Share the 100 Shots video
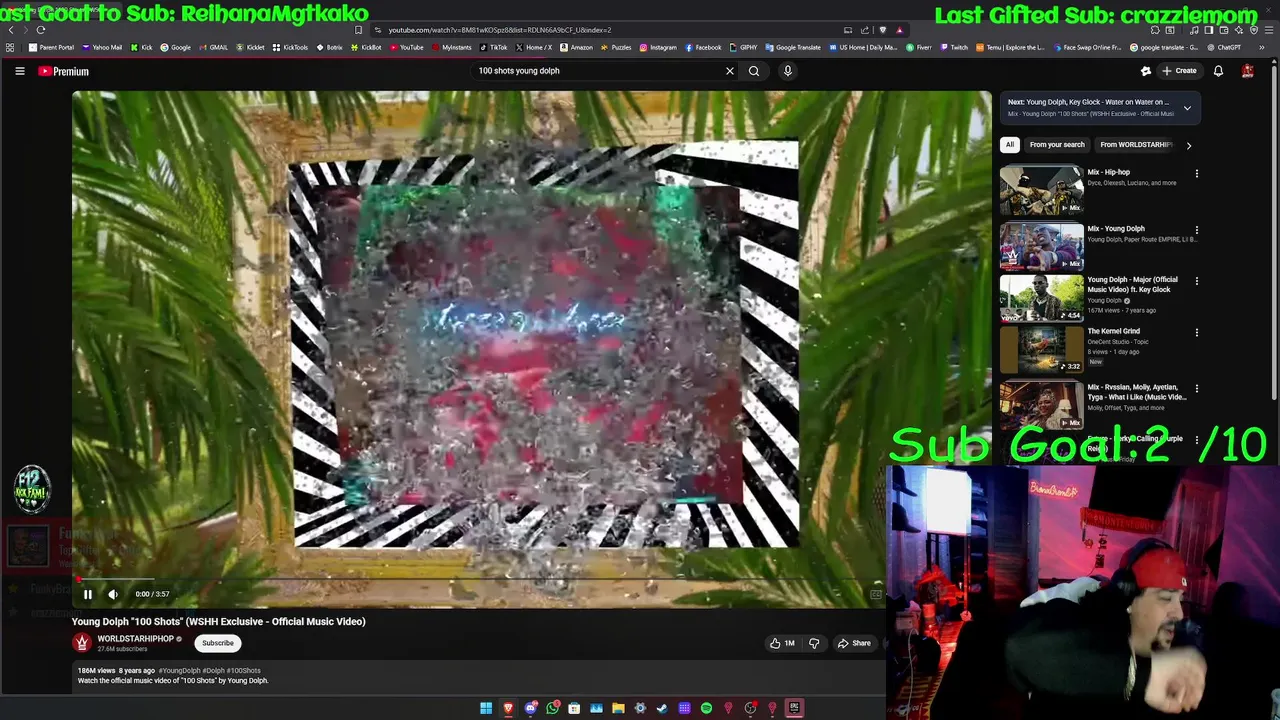Image resolution: width=1280 pixels, height=720 pixels. tap(854, 643)
